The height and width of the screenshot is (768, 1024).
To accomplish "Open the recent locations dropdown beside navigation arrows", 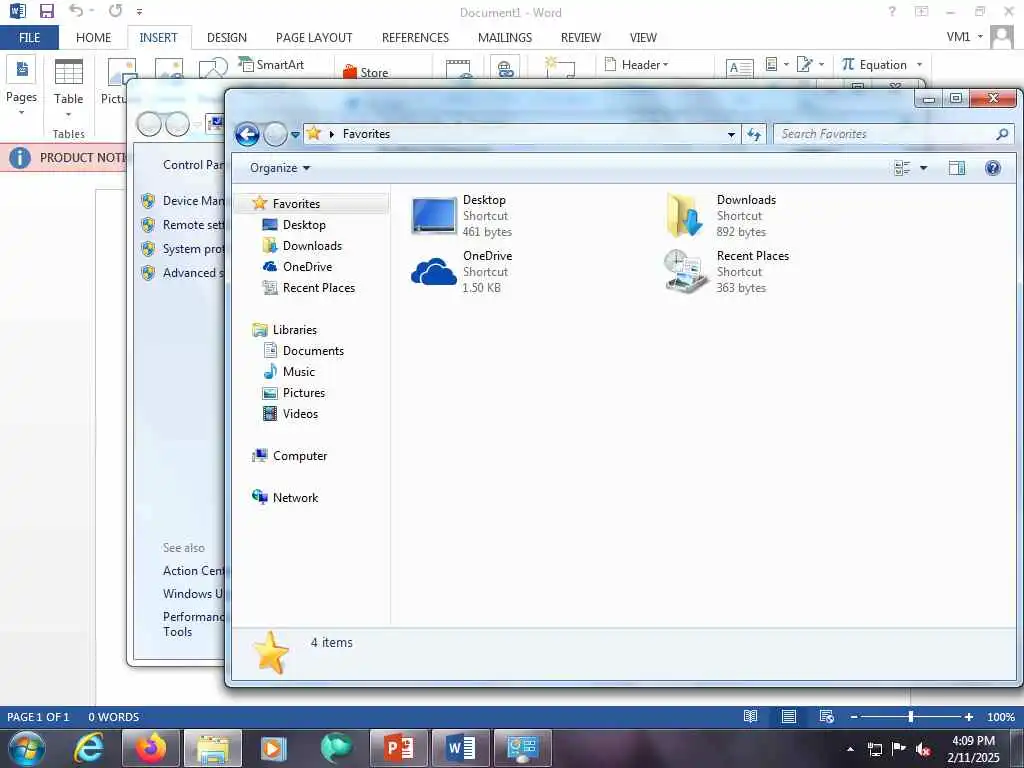I will pyautogui.click(x=295, y=135).
